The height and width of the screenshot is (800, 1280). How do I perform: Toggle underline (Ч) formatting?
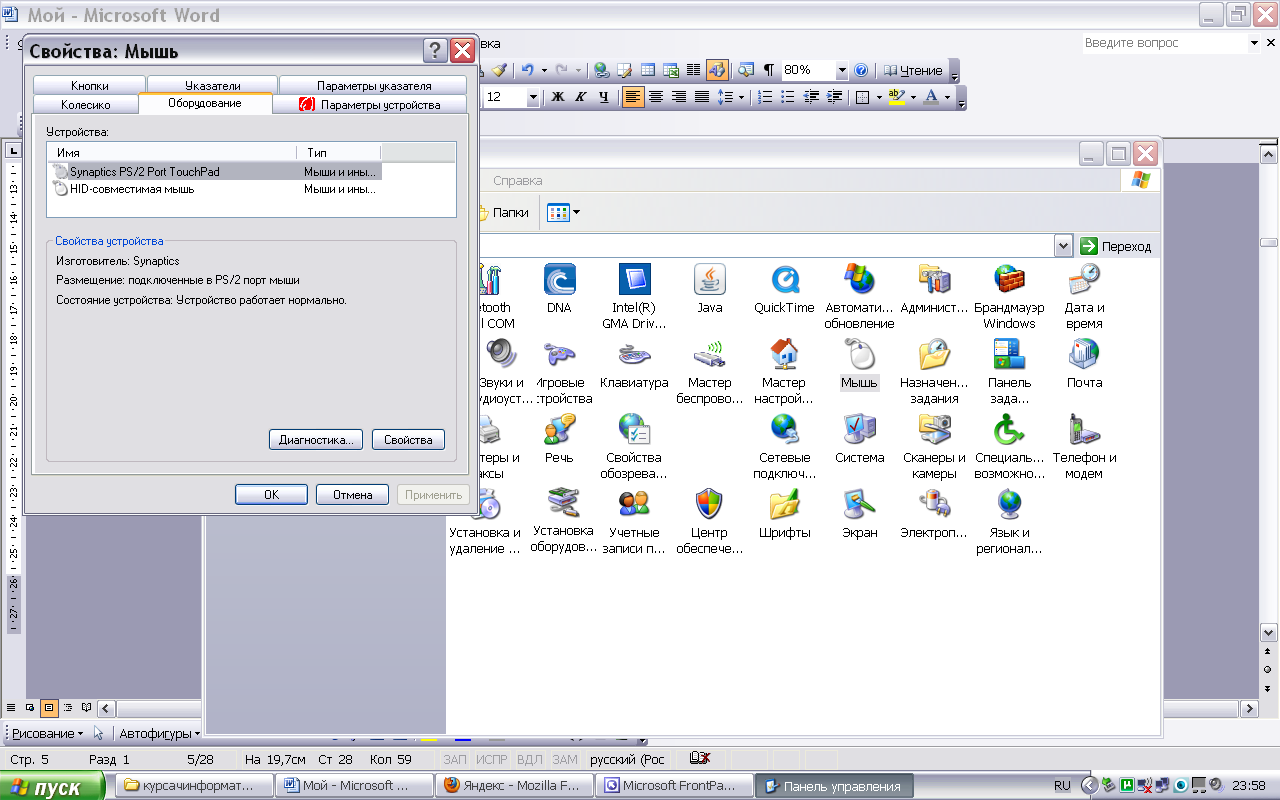[604, 97]
